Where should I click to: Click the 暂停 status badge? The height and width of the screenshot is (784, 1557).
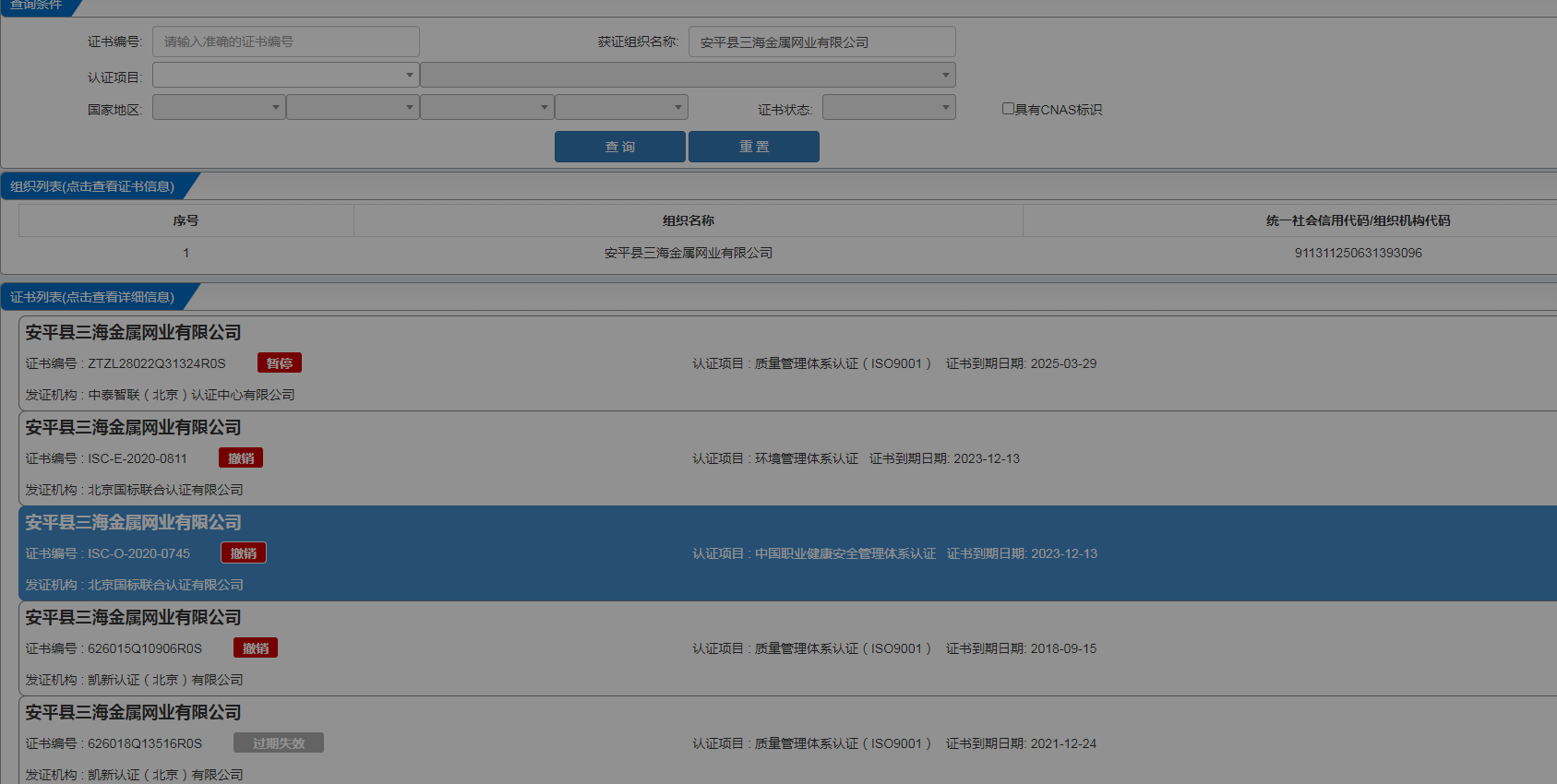tap(280, 363)
